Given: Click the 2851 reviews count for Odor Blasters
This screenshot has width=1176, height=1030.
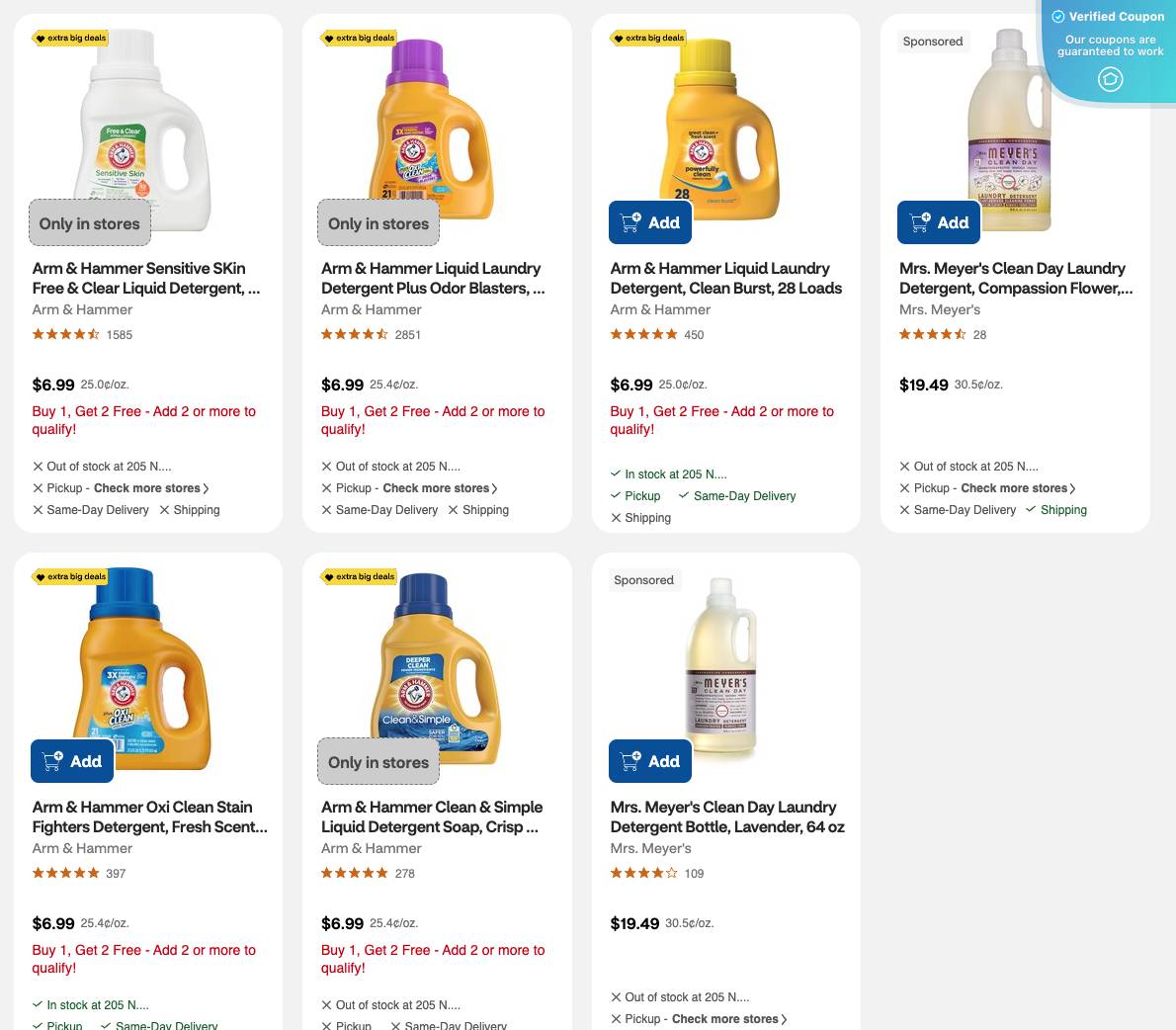Looking at the screenshot, I should click(x=408, y=334).
